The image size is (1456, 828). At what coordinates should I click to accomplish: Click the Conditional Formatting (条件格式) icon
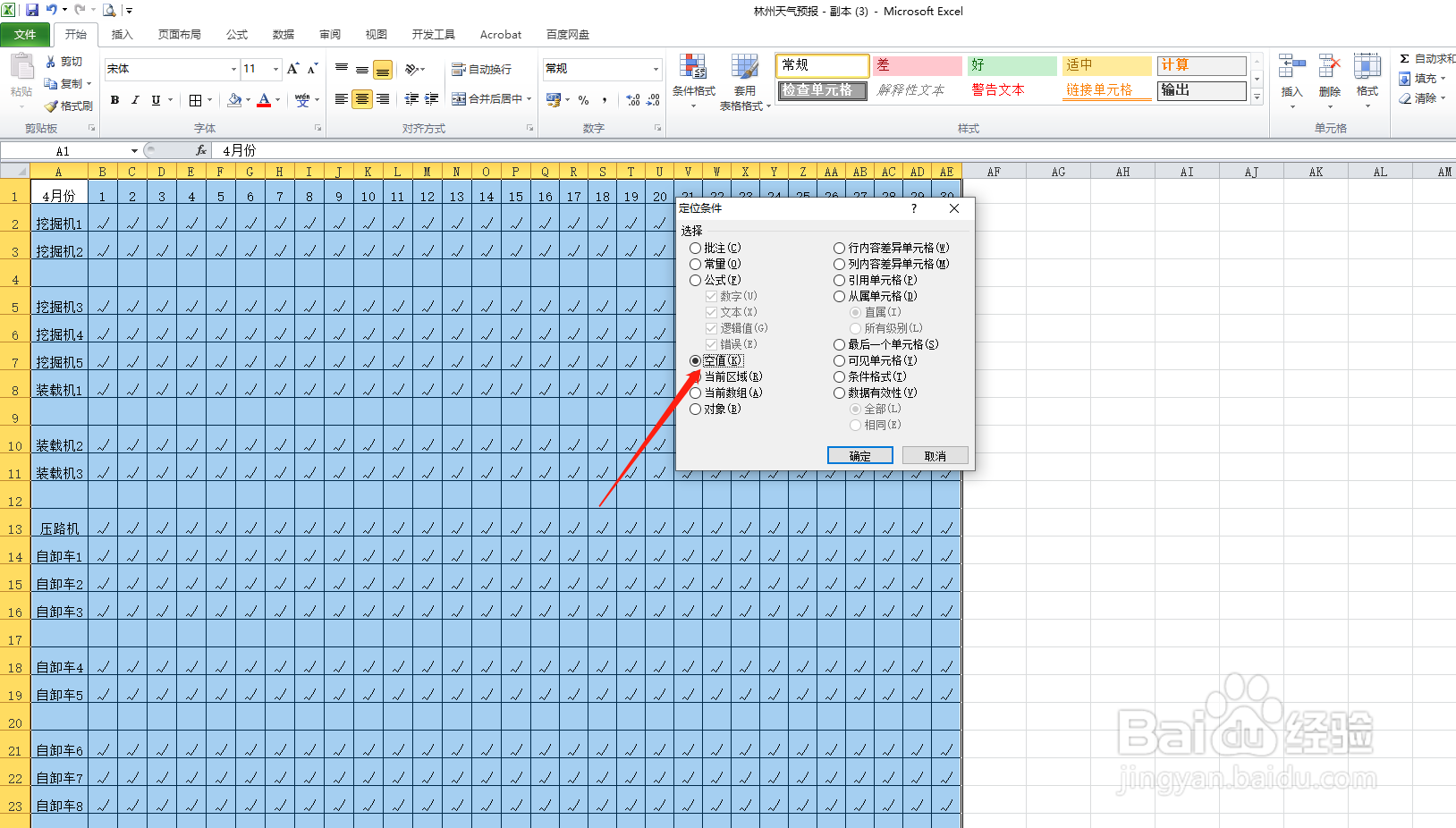[x=693, y=67]
